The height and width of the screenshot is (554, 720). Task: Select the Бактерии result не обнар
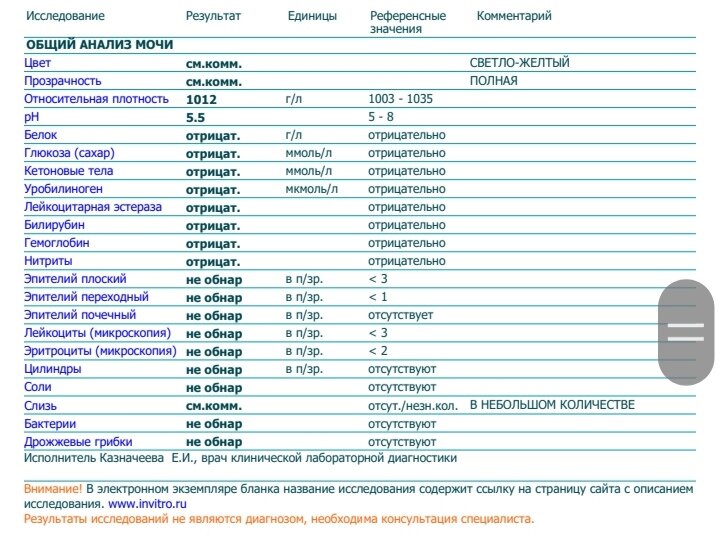[214, 424]
